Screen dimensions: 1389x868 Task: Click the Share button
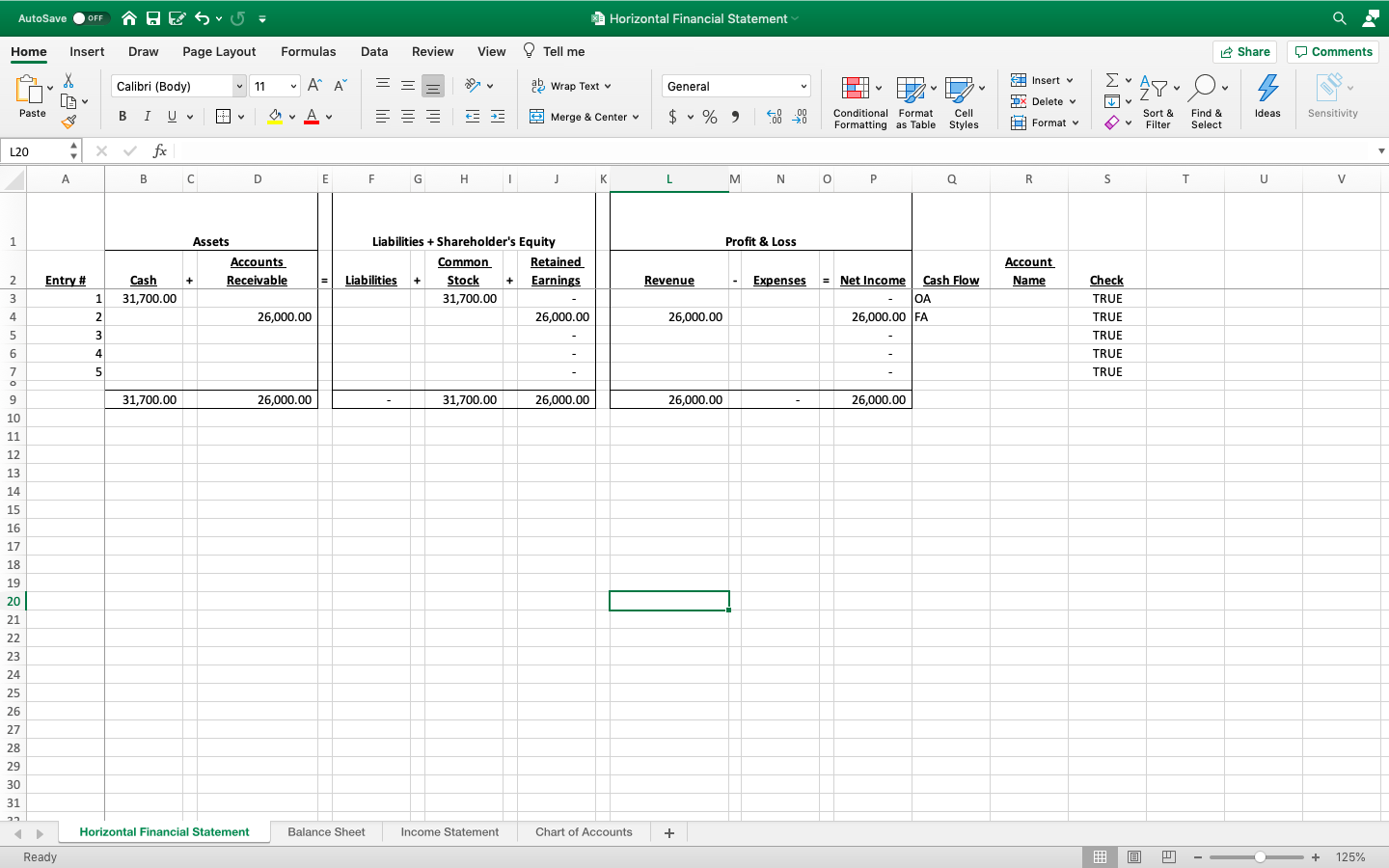coord(1245,52)
